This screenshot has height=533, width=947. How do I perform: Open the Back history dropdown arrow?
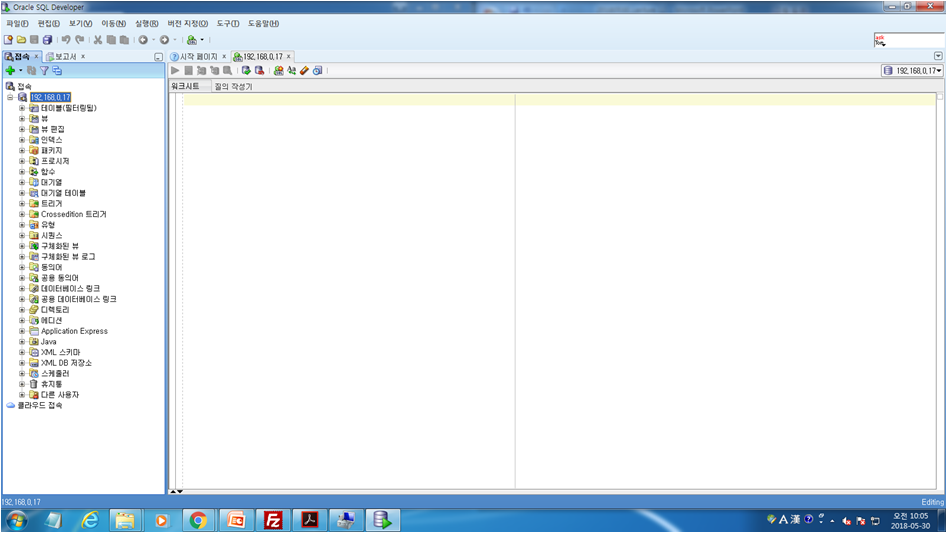[x=153, y=40]
